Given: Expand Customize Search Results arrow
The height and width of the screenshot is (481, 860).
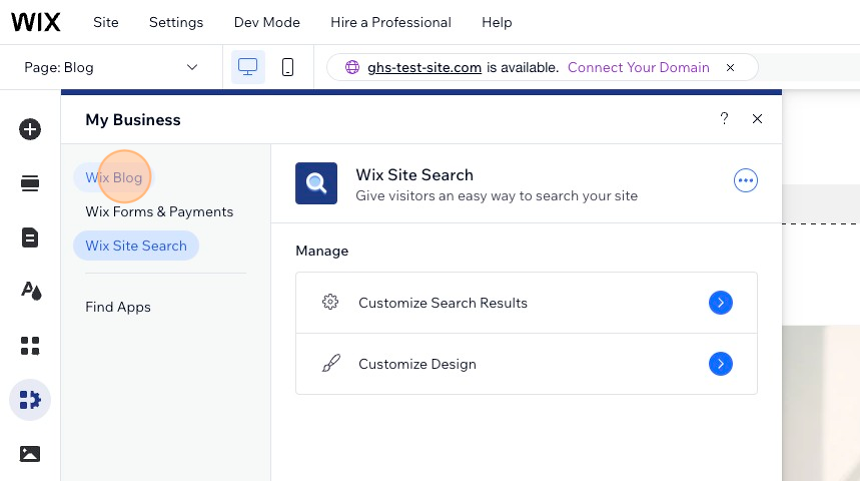Looking at the screenshot, I should [x=720, y=303].
